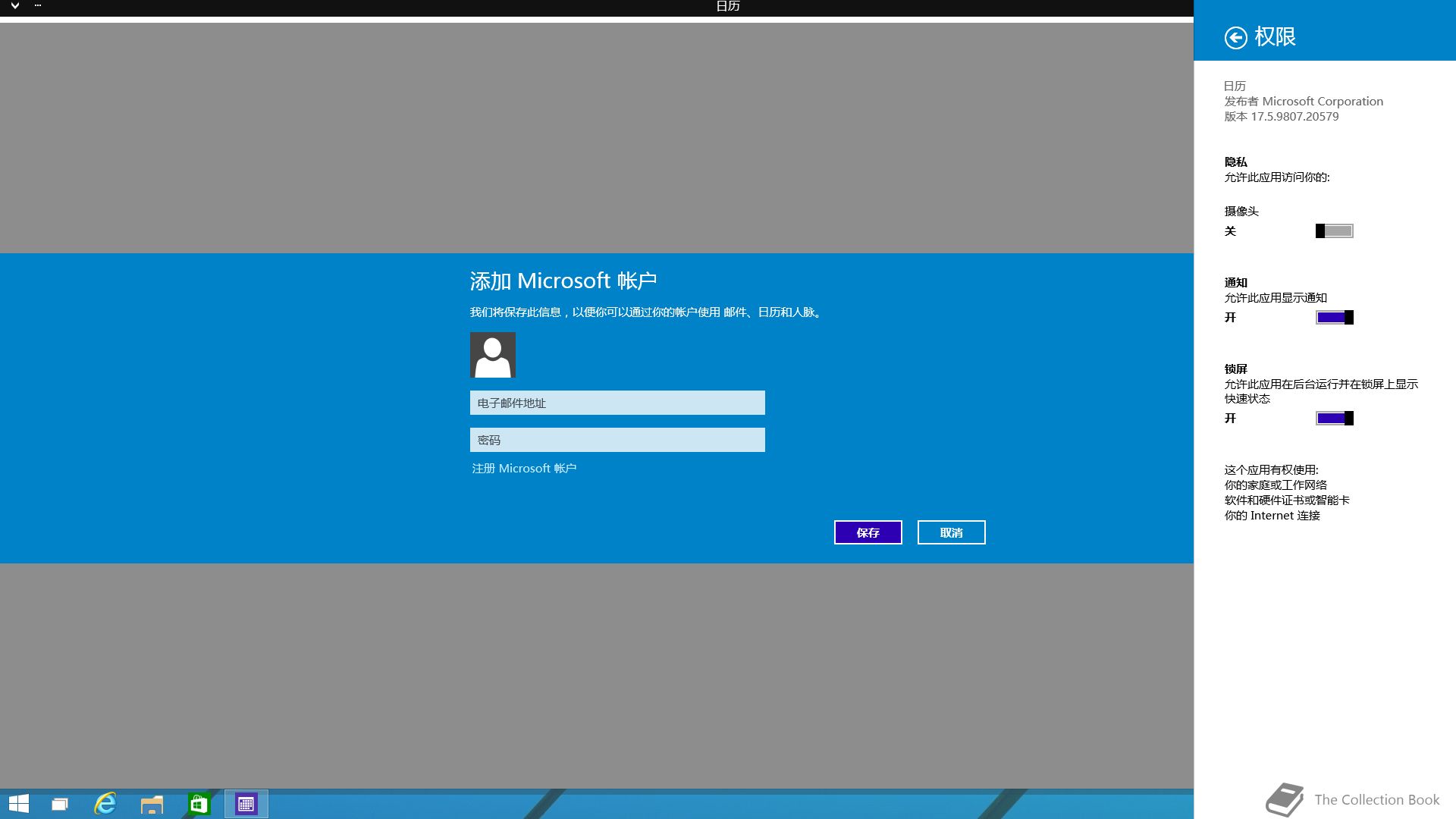Screen dimensions: 1456x819
Task: Click the 添加 Microsoft 帐户 heading
Action: (563, 281)
